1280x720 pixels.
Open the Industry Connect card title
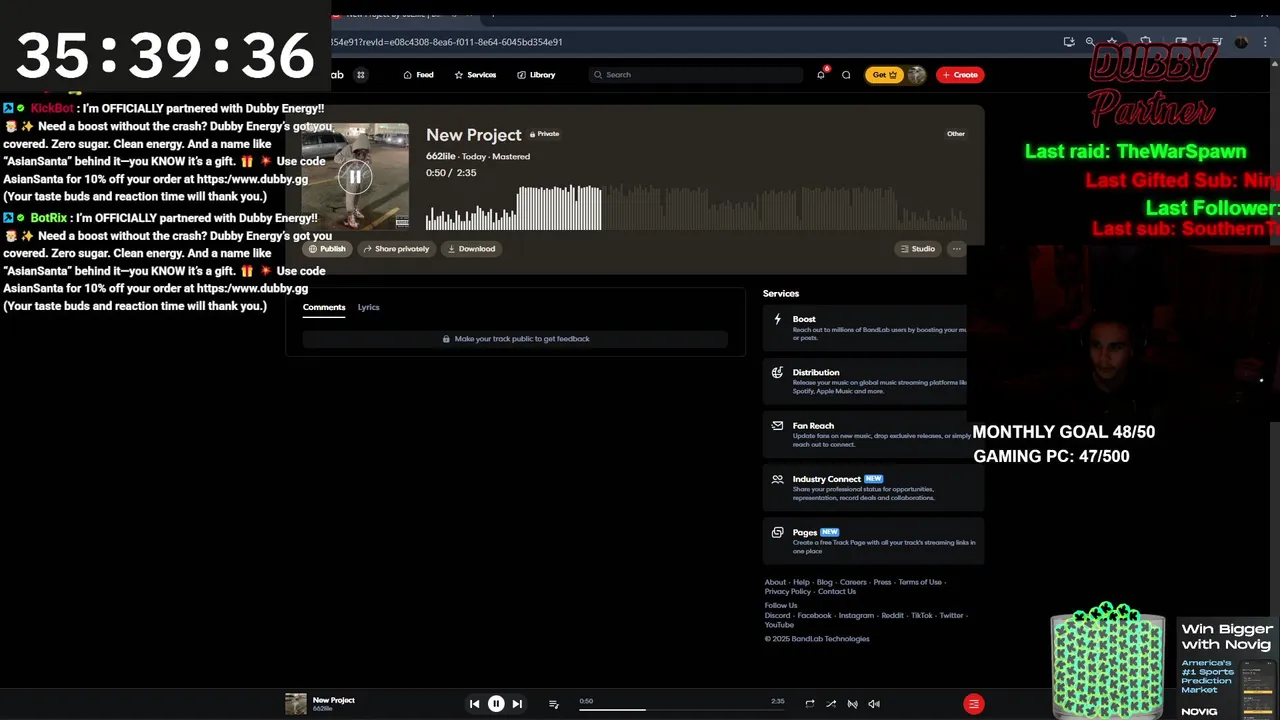point(827,479)
